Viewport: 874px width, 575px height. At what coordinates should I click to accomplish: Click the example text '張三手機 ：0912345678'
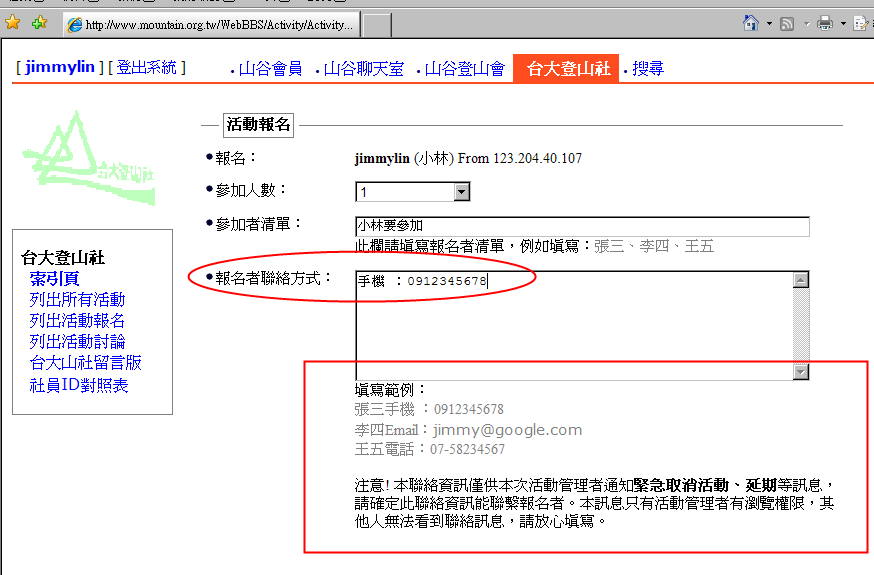[429, 410]
